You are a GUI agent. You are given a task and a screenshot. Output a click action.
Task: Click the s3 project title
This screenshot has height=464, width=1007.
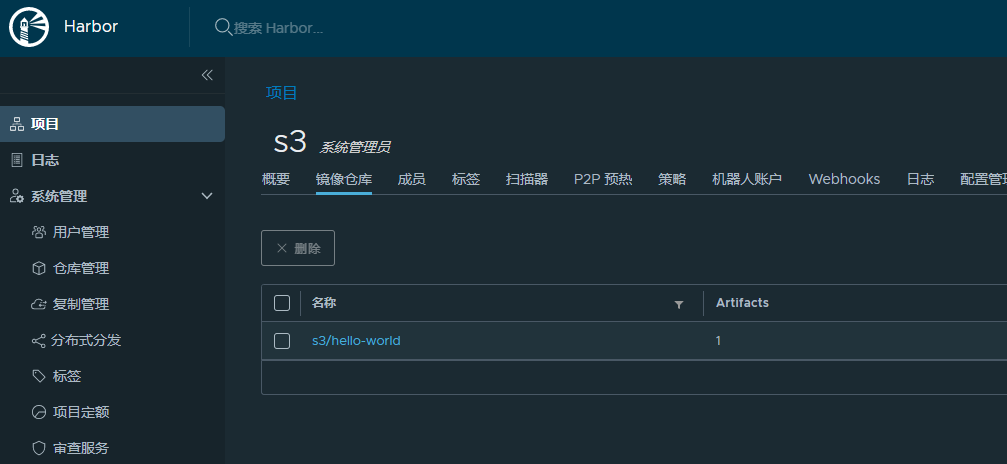click(290, 141)
